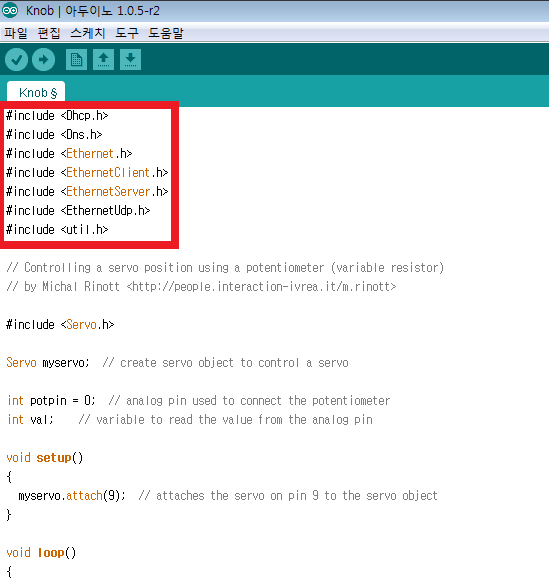Click the #include <util.h> line

click(57, 230)
